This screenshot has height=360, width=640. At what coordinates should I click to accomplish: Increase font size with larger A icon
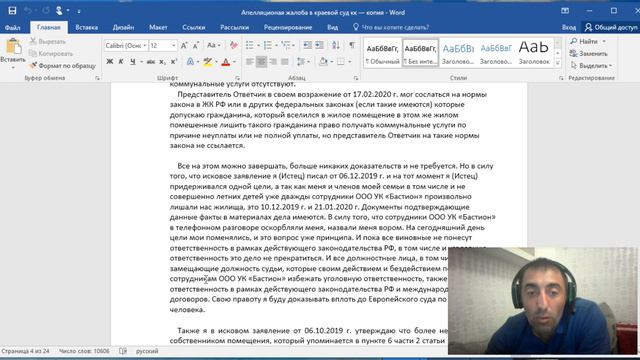[184, 45]
